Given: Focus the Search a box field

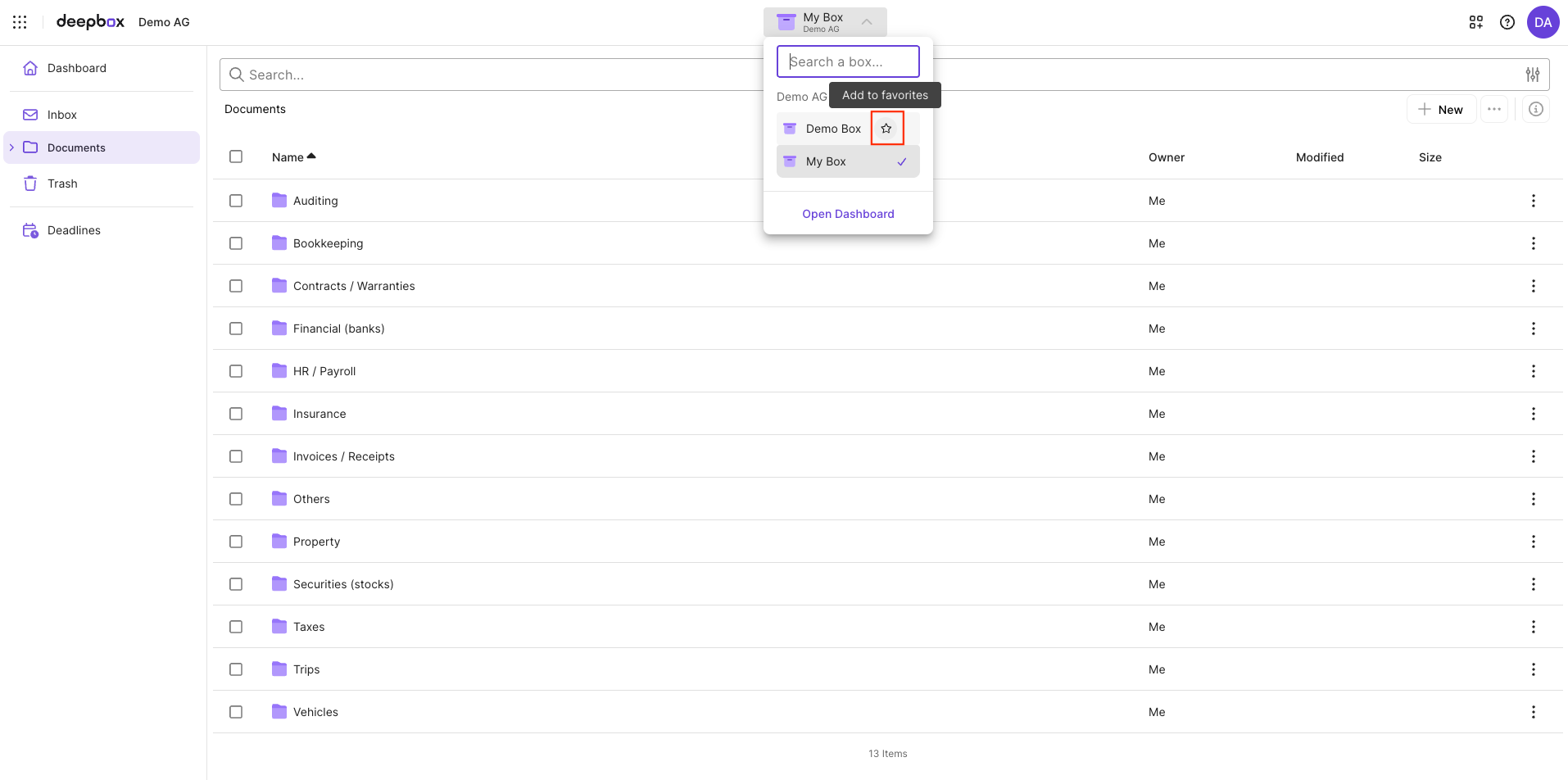Looking at the screenshot, I should click(848, 61).
